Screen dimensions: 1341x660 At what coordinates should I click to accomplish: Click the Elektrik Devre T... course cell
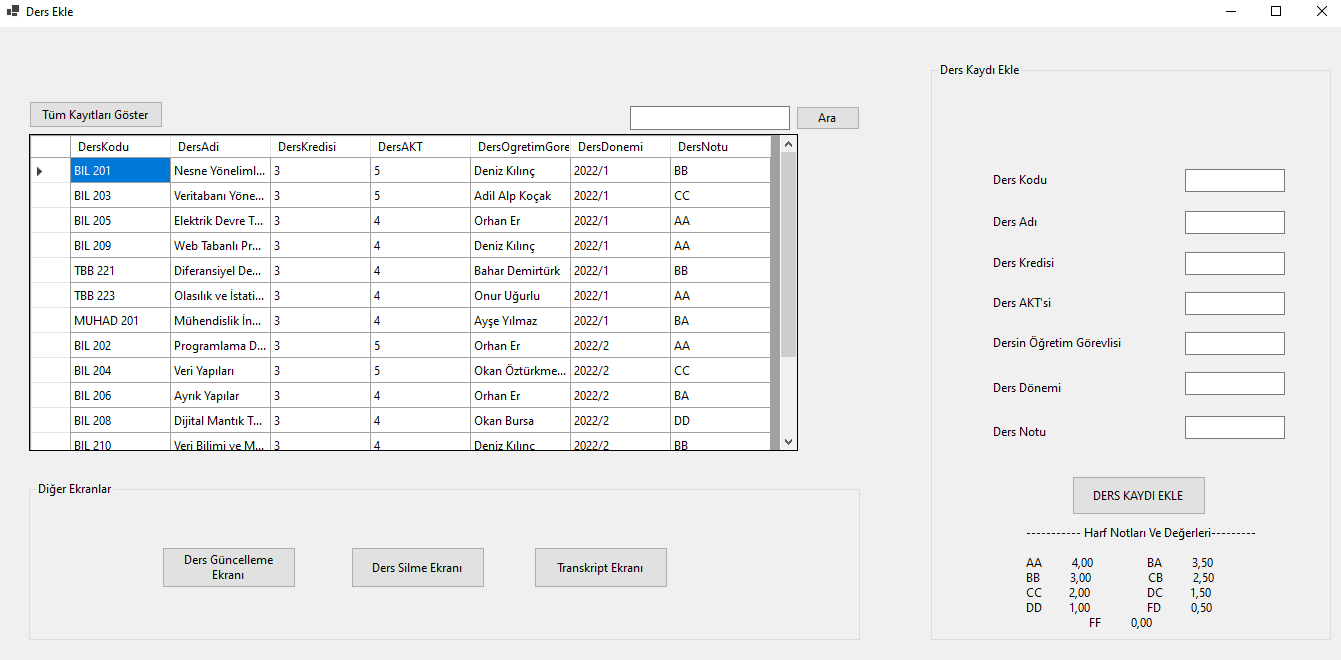(x=220, y=221)
